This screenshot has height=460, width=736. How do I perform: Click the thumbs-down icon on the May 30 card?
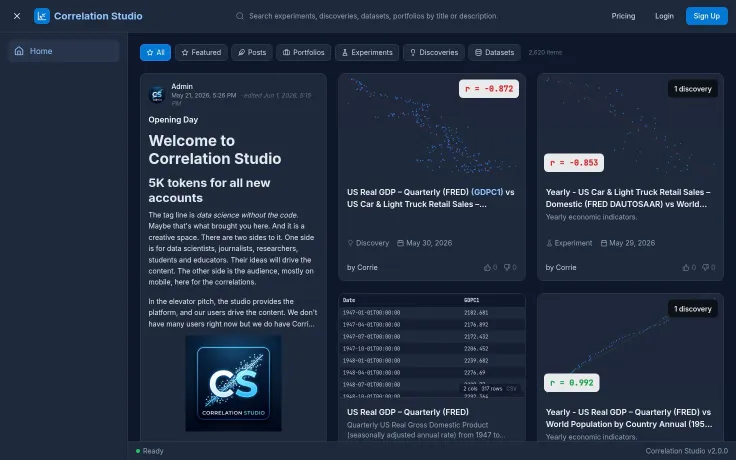(507, 268)
